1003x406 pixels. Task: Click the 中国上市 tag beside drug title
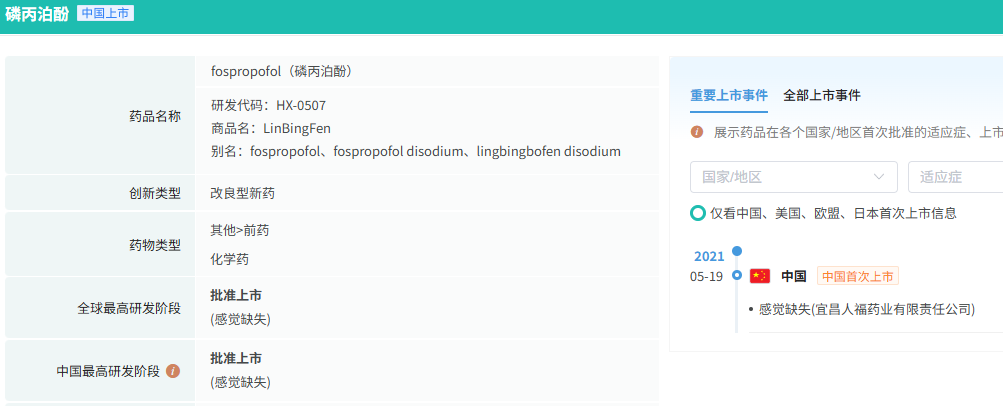click(x=105, y=14)
